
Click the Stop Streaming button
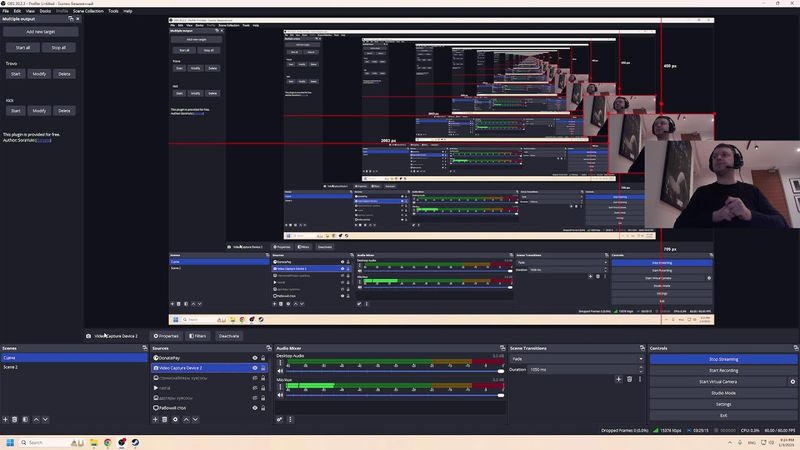[723, 358]
